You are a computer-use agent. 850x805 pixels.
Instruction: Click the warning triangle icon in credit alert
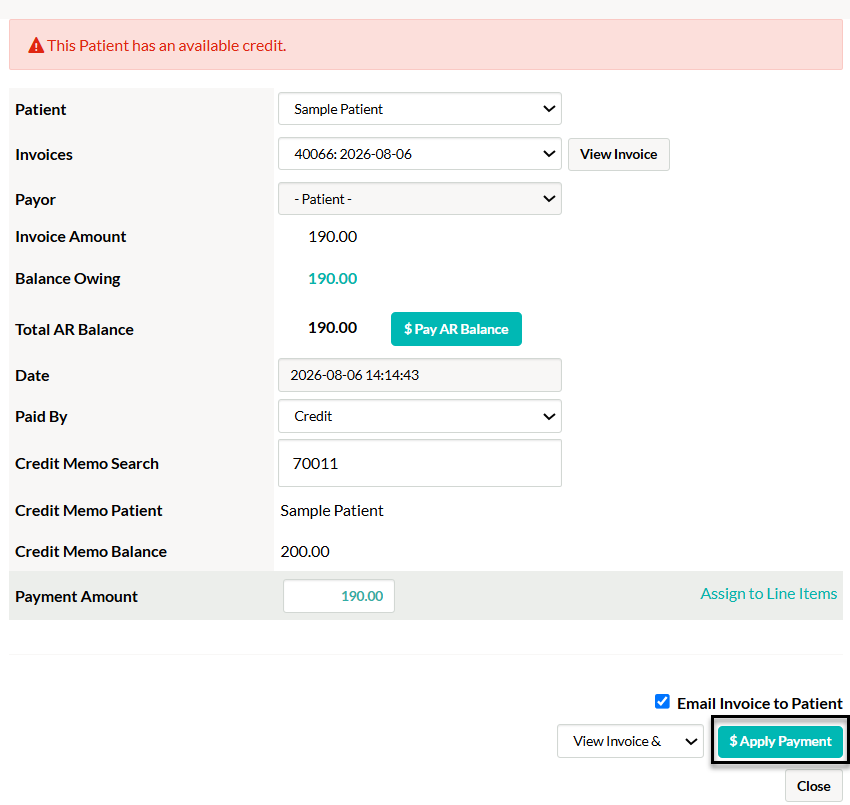[x=36, y=46]
